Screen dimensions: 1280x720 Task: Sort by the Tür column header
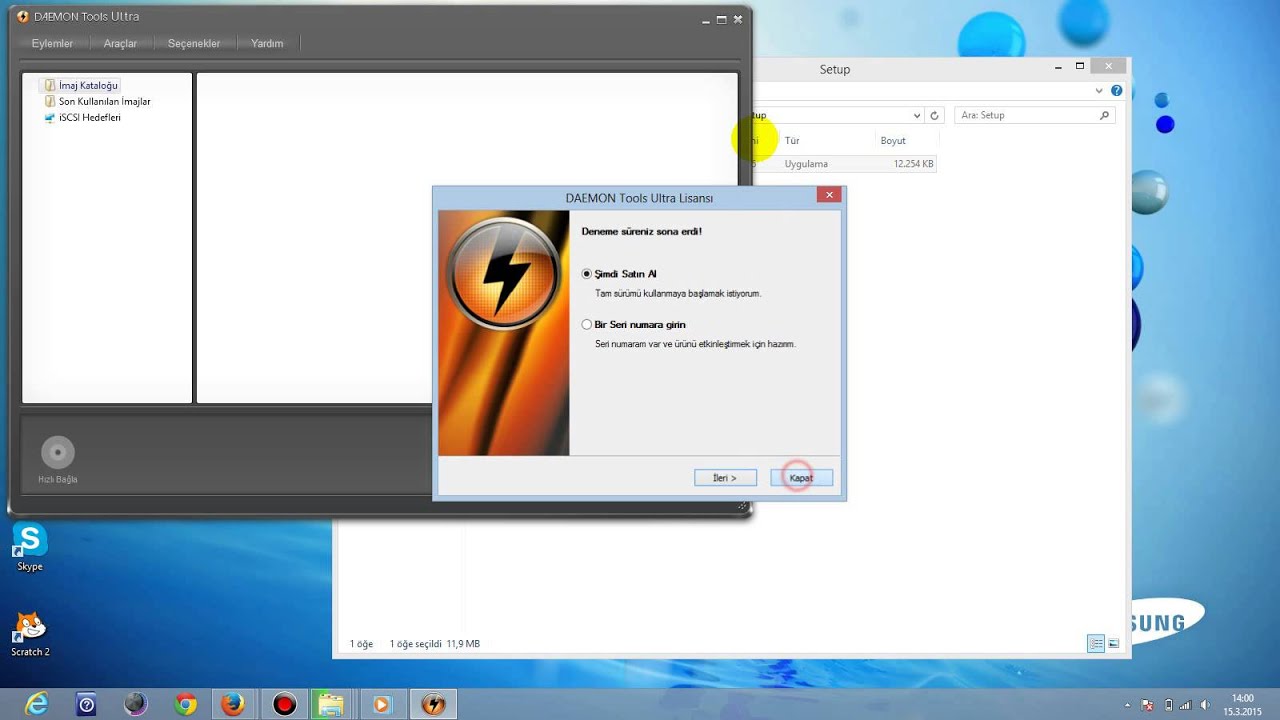point(792,141)
